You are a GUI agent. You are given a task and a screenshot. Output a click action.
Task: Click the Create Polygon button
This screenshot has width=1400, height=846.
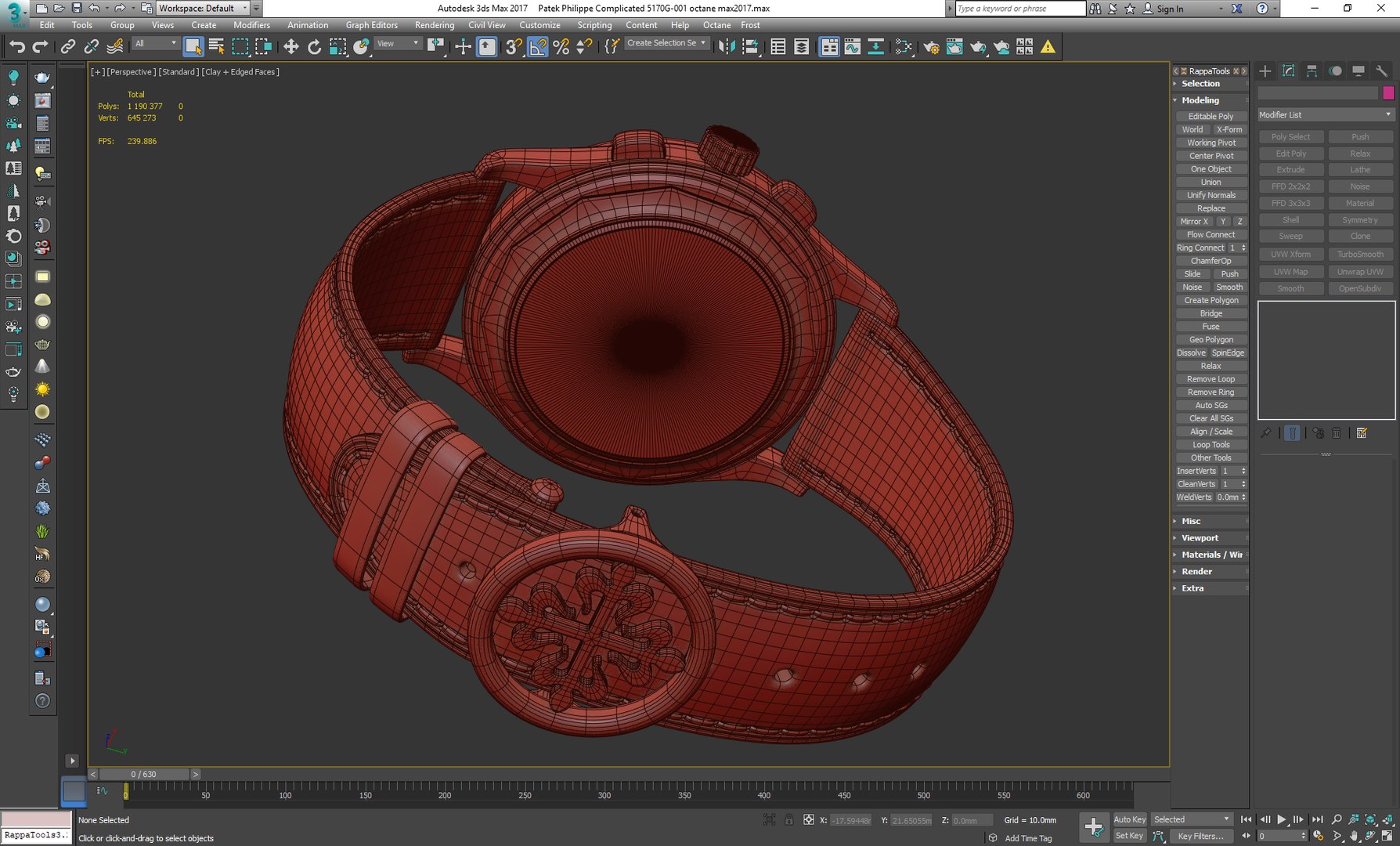tap(1211, 300)
